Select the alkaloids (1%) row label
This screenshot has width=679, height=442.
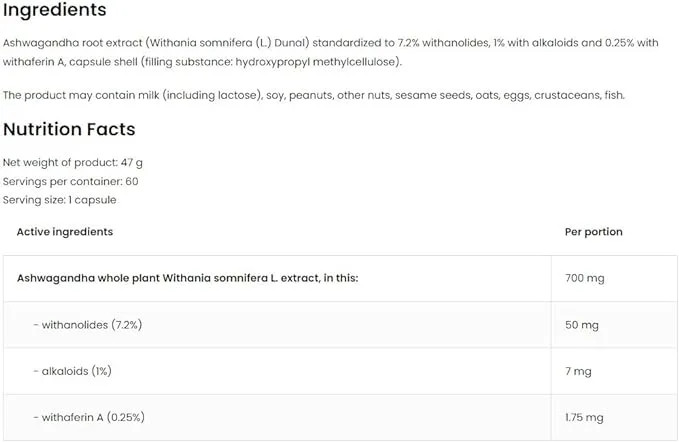click(72, 371)
